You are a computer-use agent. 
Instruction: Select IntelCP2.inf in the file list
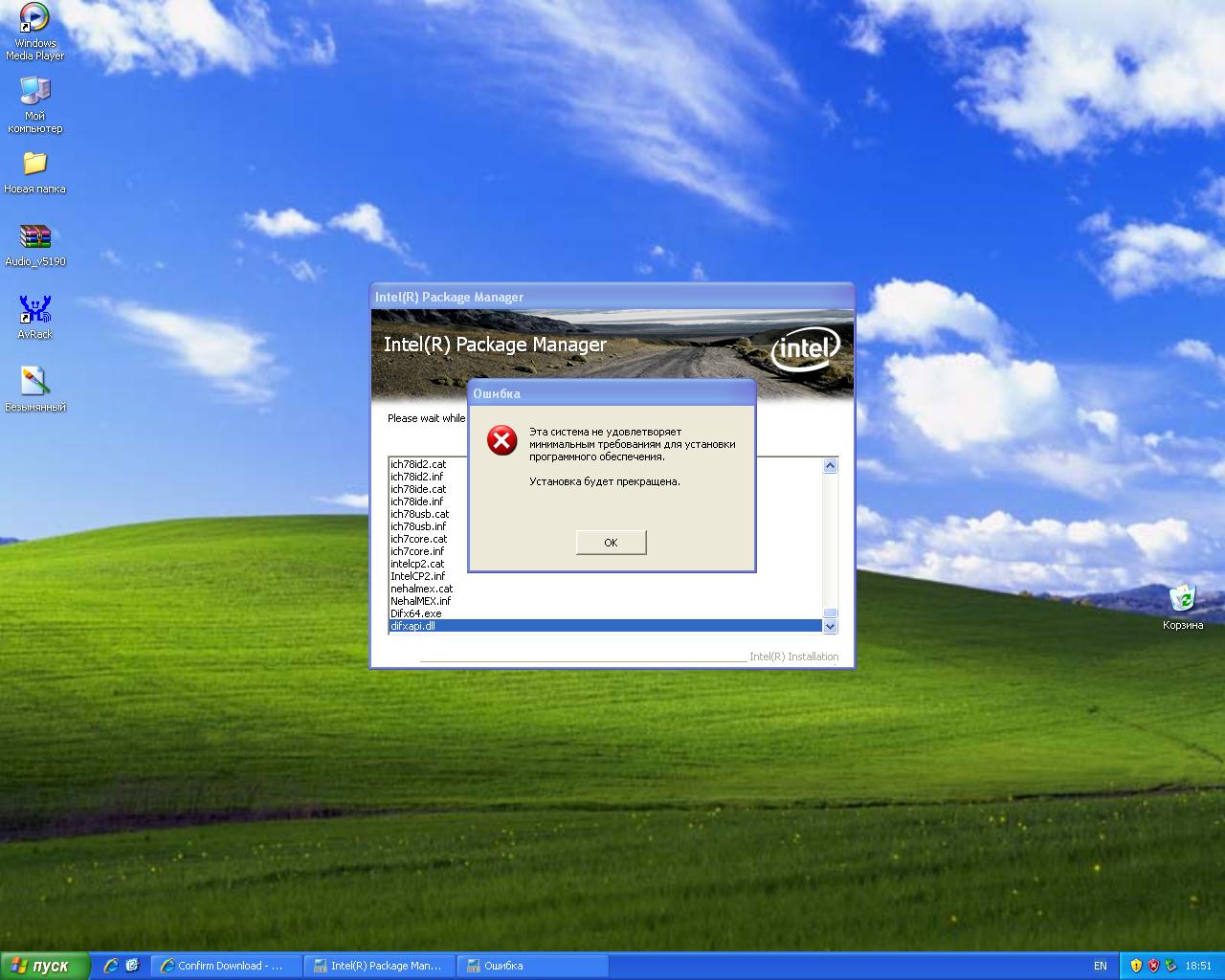(417, 576)
